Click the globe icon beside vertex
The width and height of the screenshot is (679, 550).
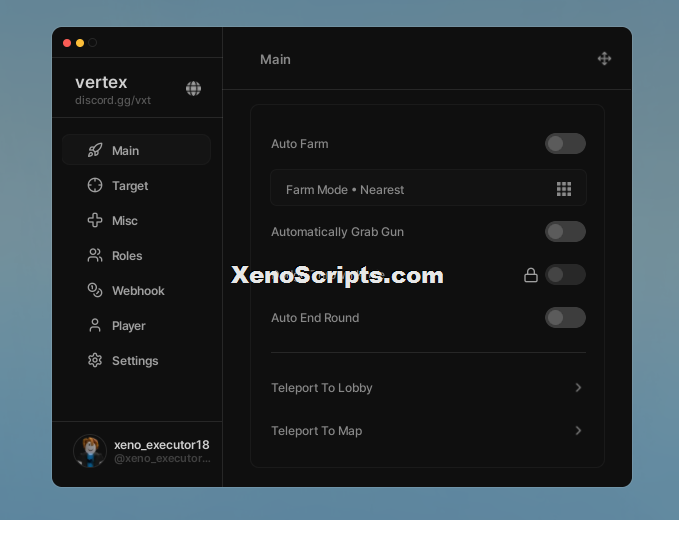click(x=193, y=88)
